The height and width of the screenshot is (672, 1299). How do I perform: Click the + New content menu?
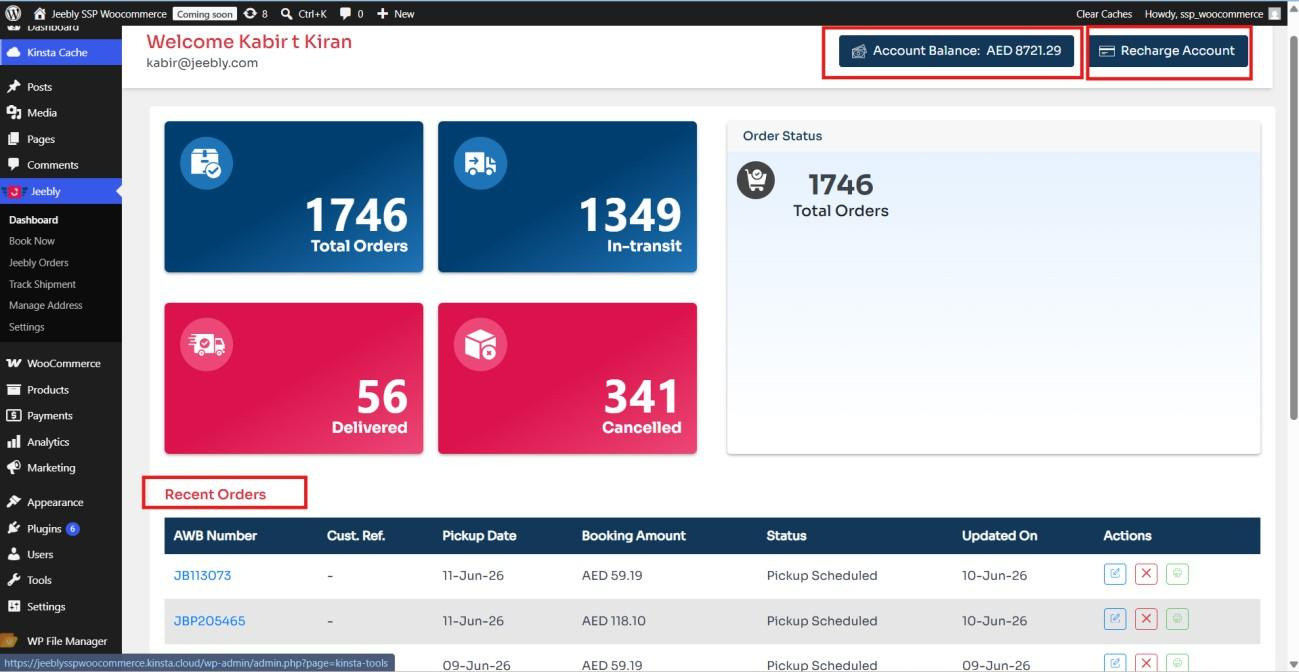pos(396,14)
